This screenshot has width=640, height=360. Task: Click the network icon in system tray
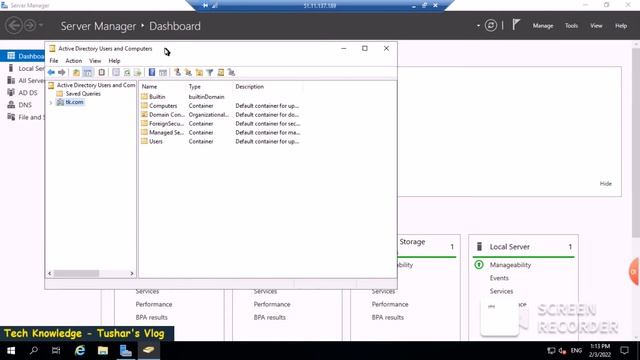551,351
